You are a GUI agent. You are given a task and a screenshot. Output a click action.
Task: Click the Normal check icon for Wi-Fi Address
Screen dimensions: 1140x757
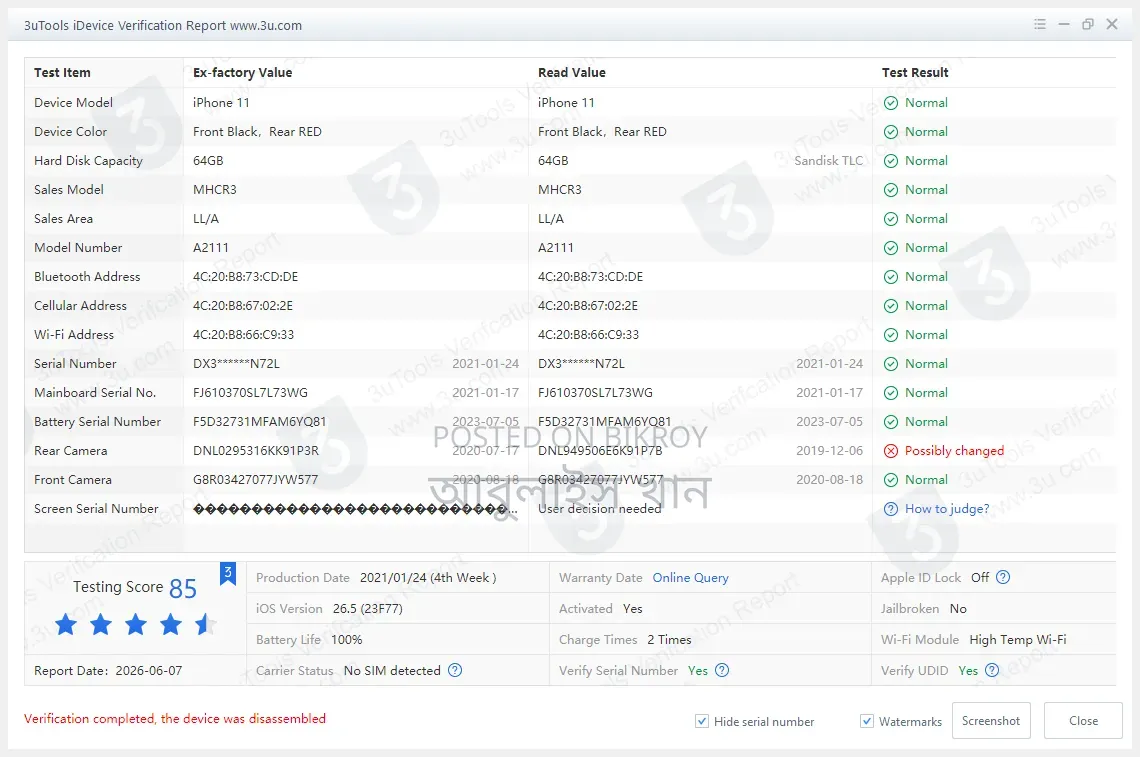click(x=891, y=335)
